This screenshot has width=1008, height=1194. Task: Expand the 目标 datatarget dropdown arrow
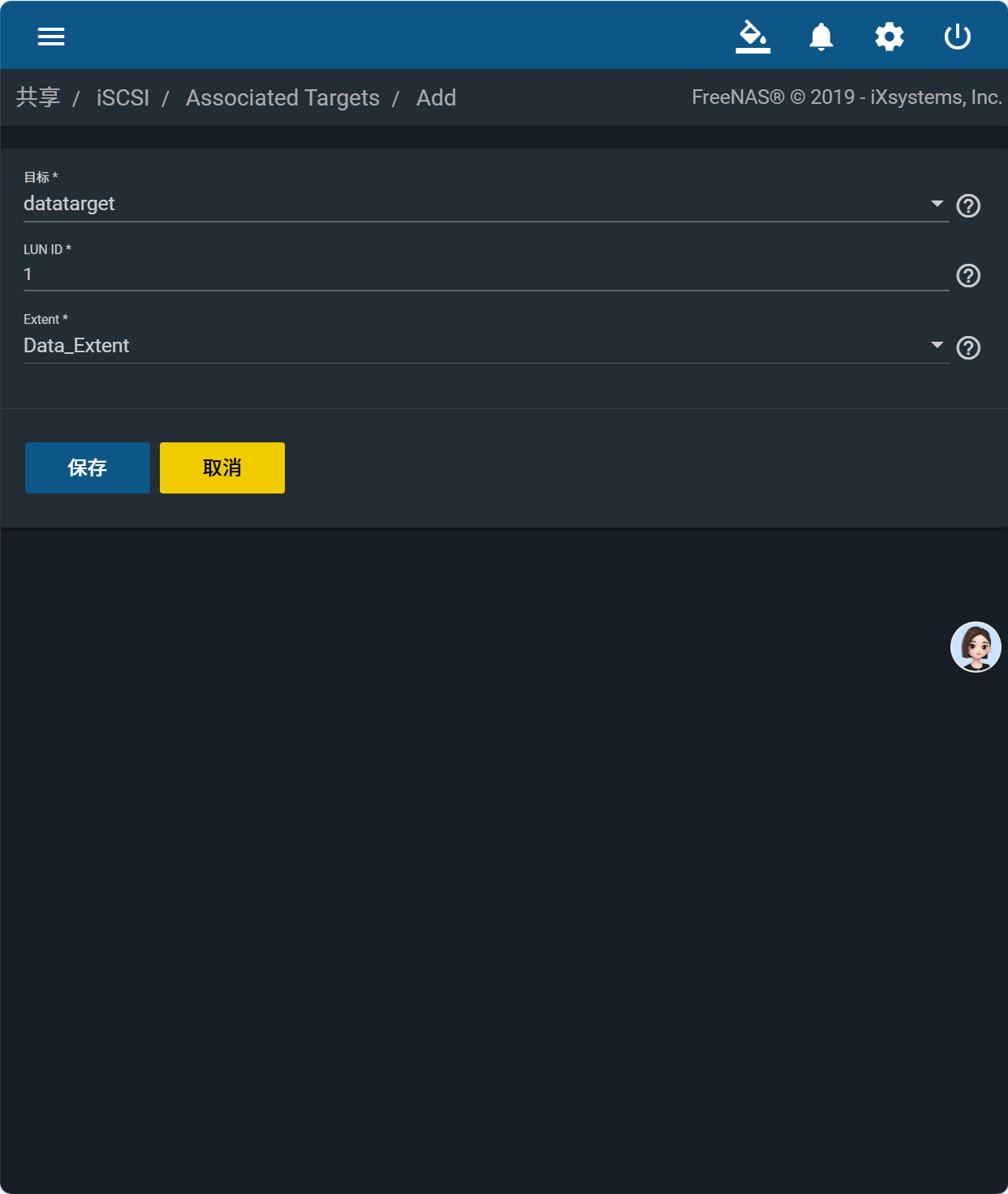click(937, 204)
